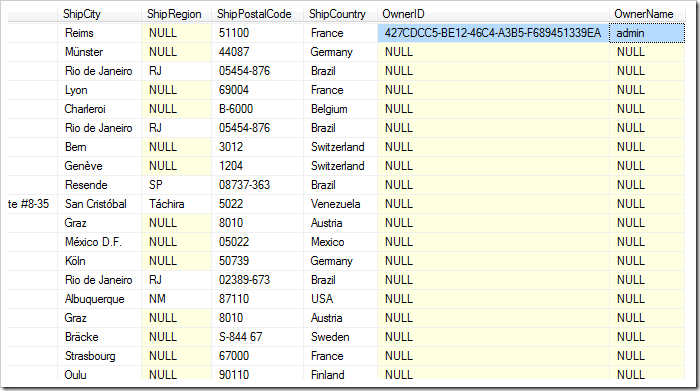Screen dimensions: 700x391
Task: Click postal code '67000'
Action: [x=258, y=356]
